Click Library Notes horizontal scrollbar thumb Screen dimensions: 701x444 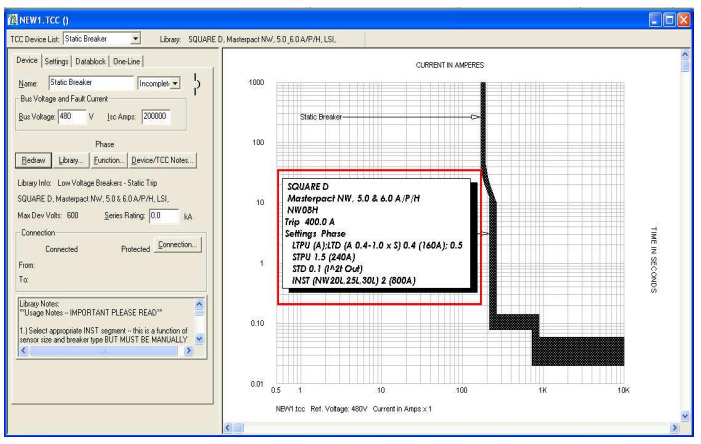click(x=104, y=351)
